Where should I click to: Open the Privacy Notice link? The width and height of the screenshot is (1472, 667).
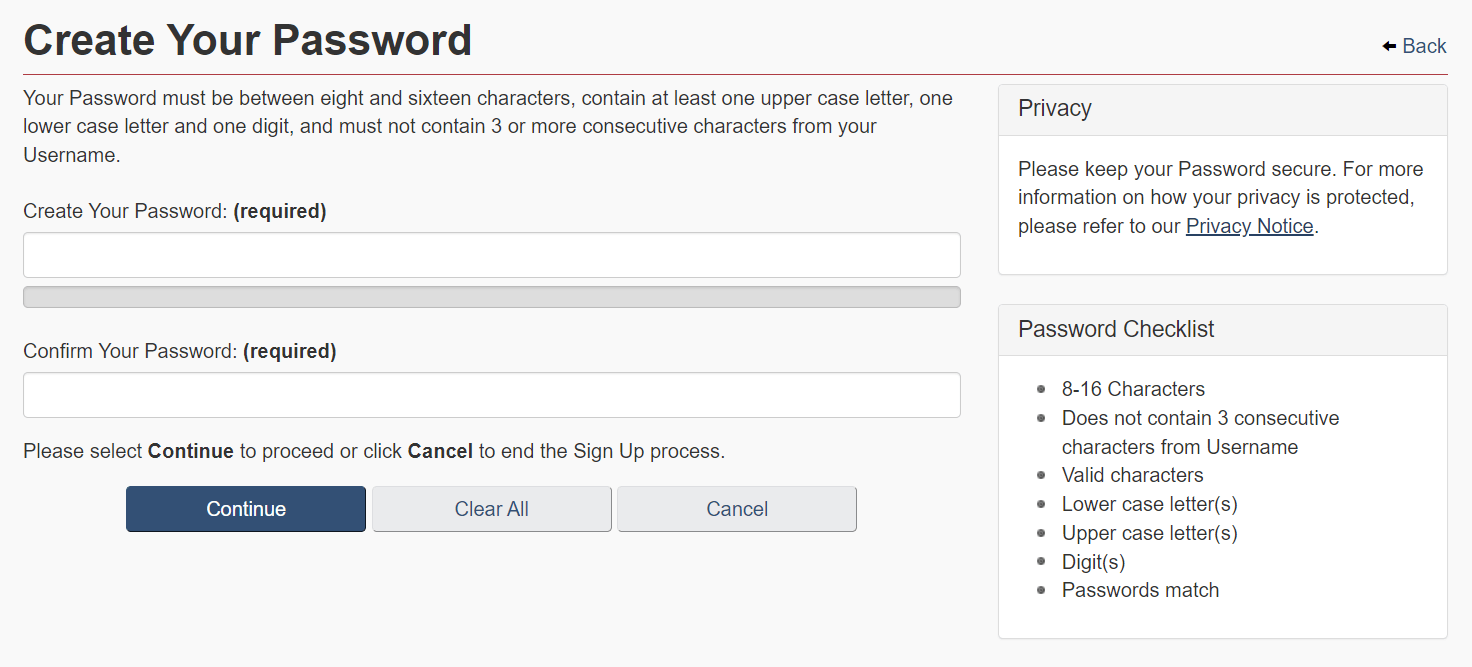coord(1249,226)
